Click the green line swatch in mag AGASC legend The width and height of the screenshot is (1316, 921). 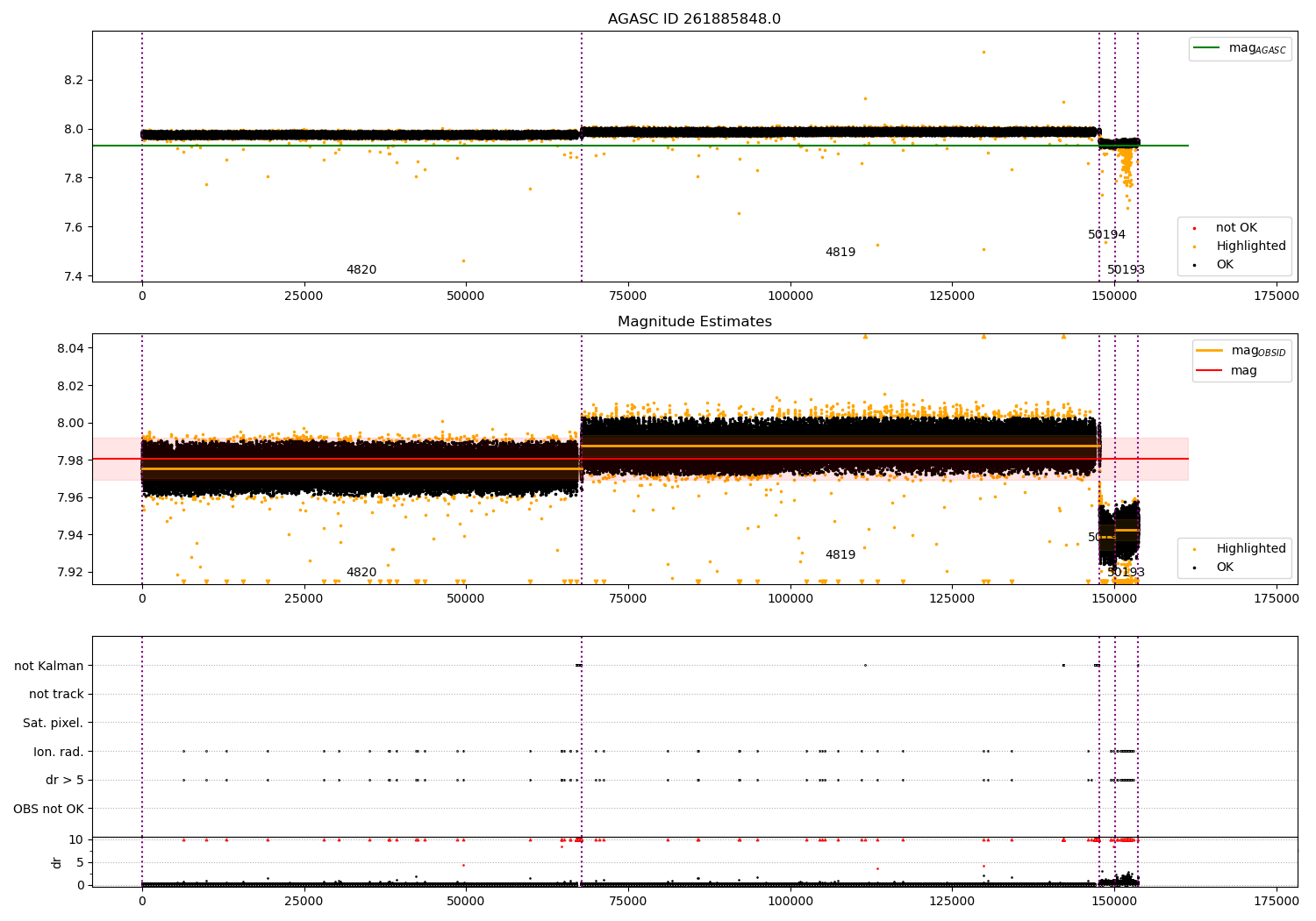click(x=1207, y=48)
